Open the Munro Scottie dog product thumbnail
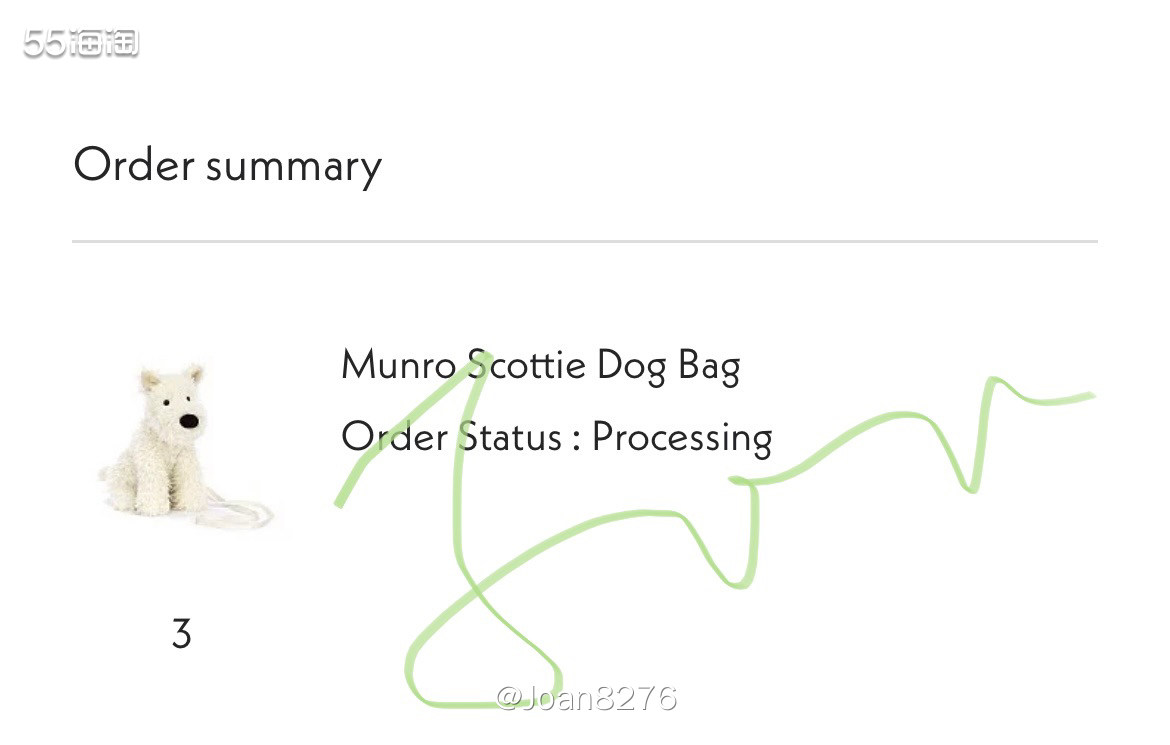This screenshot has height=745, width=1170. tap(180, 445)
